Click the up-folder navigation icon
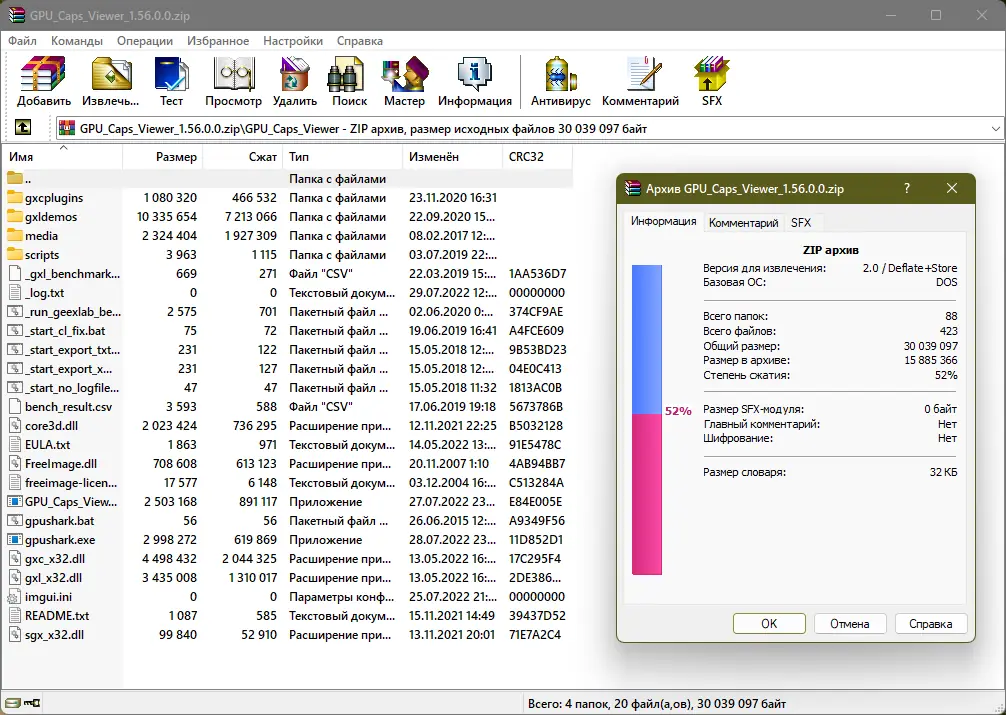 click(x=22, y=127)
